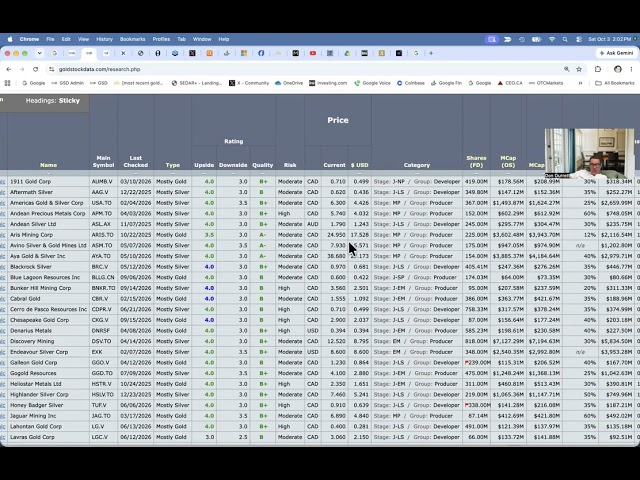Open the macOS Spotlight search icon

565,39
